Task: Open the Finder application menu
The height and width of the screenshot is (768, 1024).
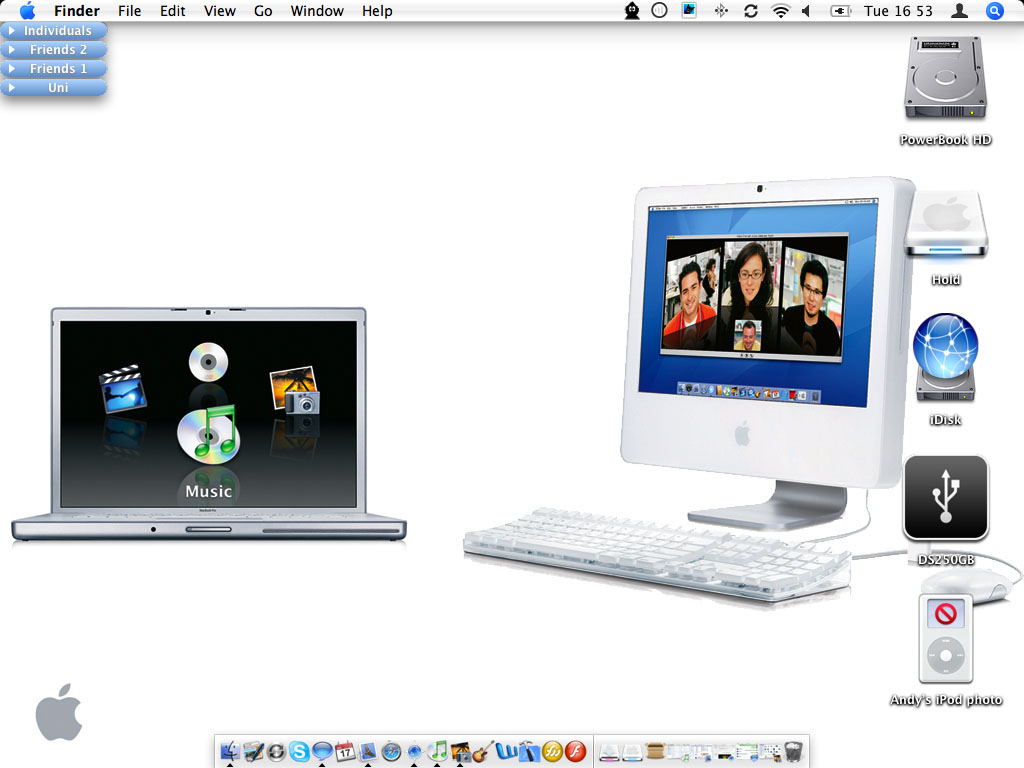Action: tap(76, 10)
